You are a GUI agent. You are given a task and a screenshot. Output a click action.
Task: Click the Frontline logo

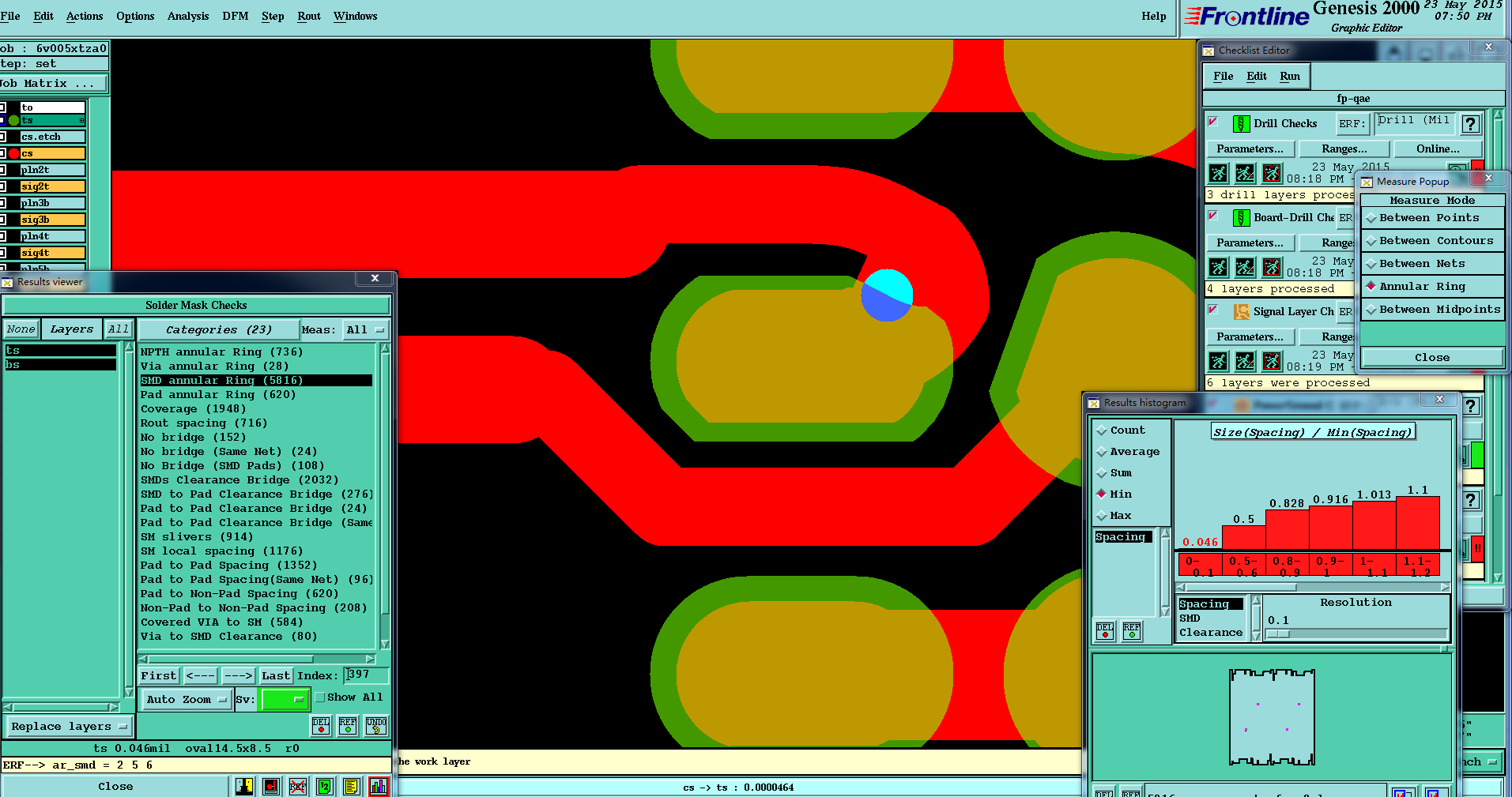(1246, 17)
